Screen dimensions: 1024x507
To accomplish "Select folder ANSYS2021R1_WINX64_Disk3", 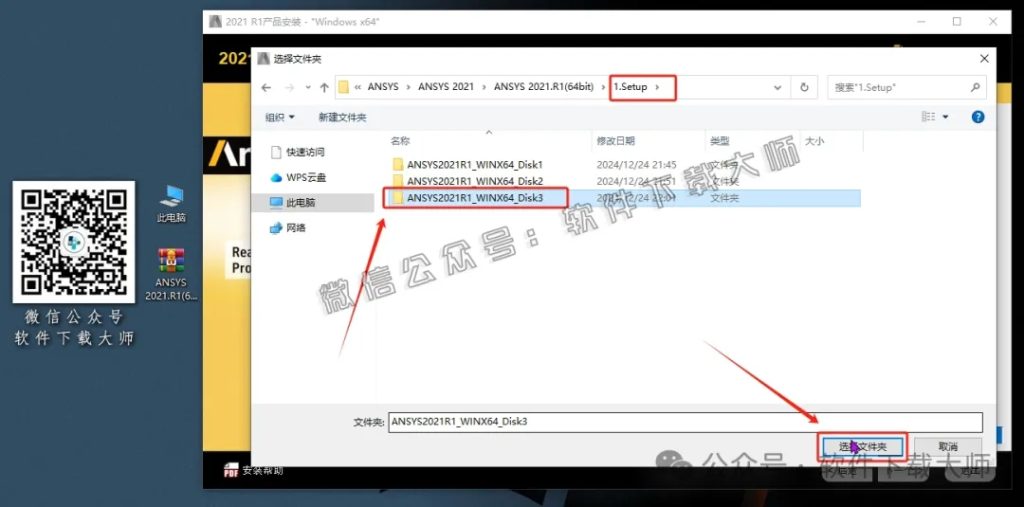I will tap(475, 197).
